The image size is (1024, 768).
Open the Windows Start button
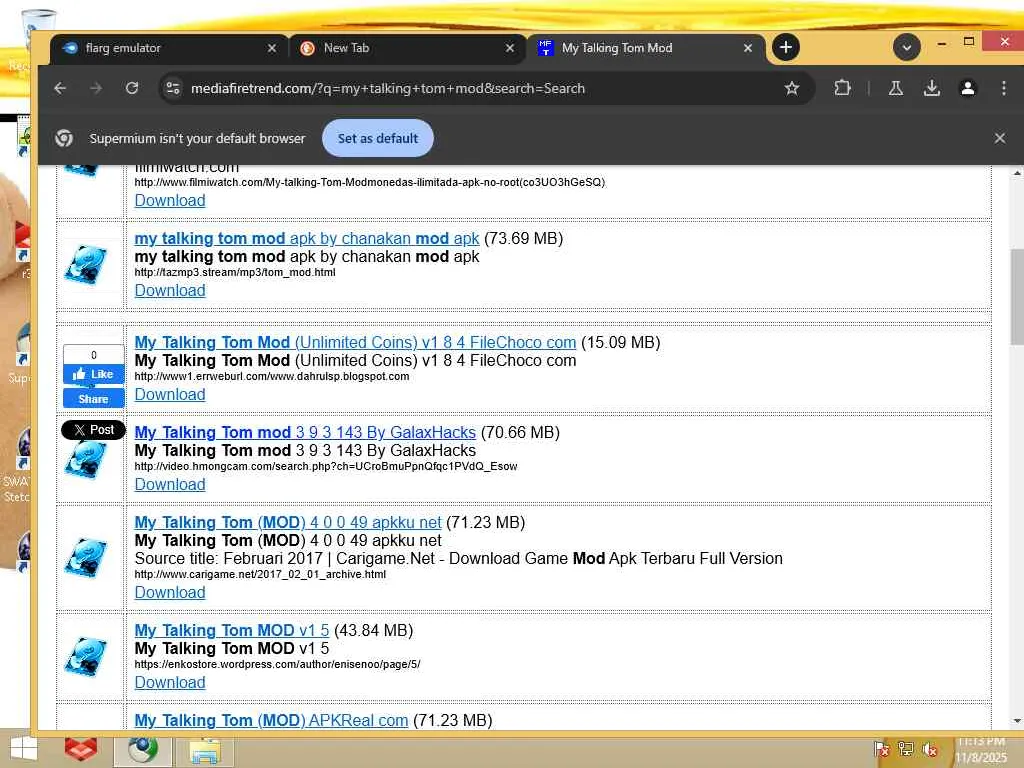(24, 749)
